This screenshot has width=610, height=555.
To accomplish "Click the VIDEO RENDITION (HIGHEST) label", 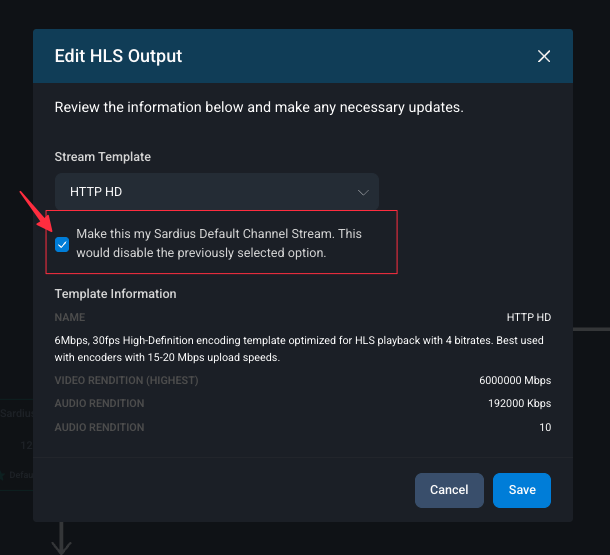I will 126,380.
